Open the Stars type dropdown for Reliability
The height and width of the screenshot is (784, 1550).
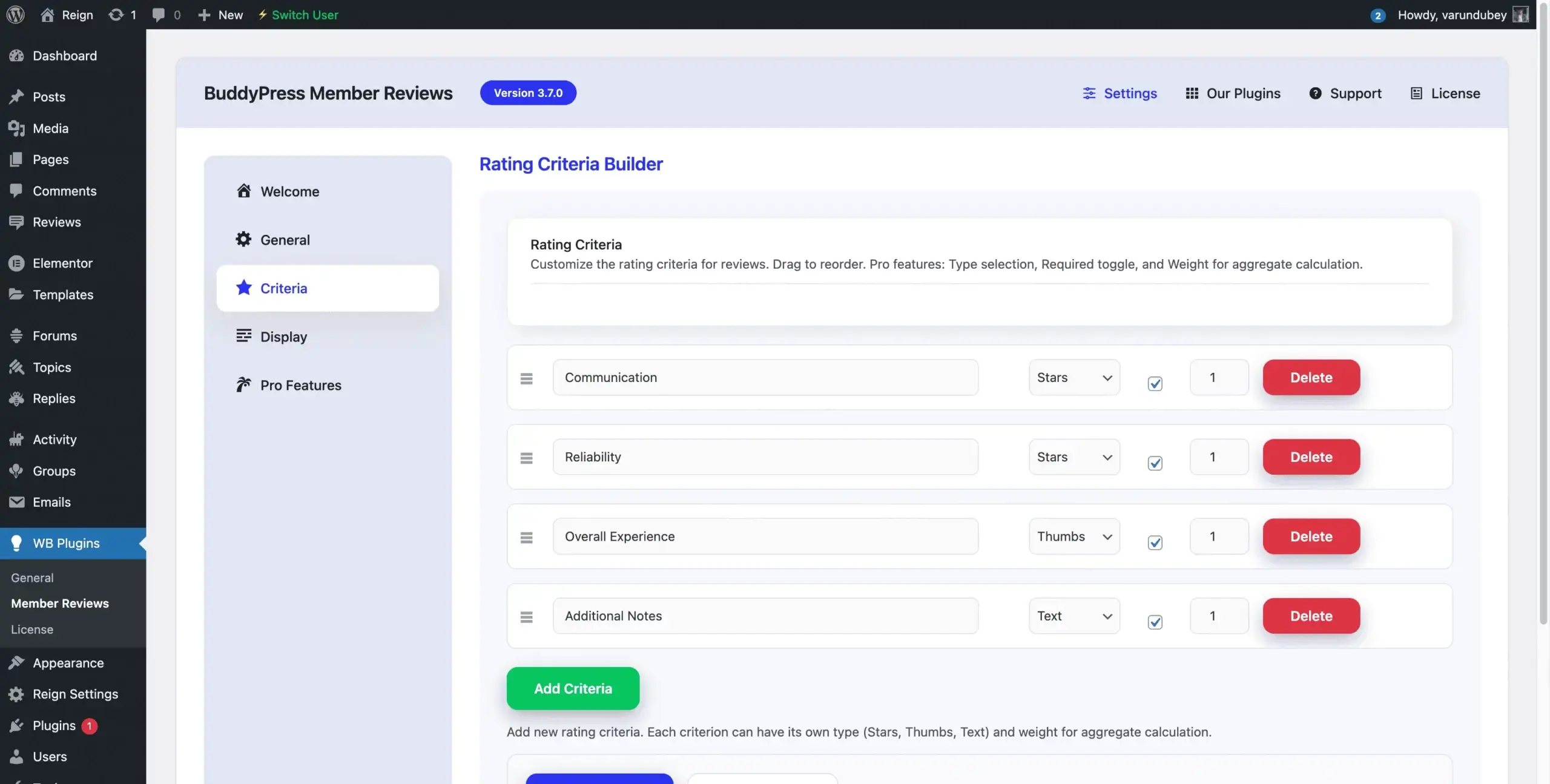[x=1074, y=456]
